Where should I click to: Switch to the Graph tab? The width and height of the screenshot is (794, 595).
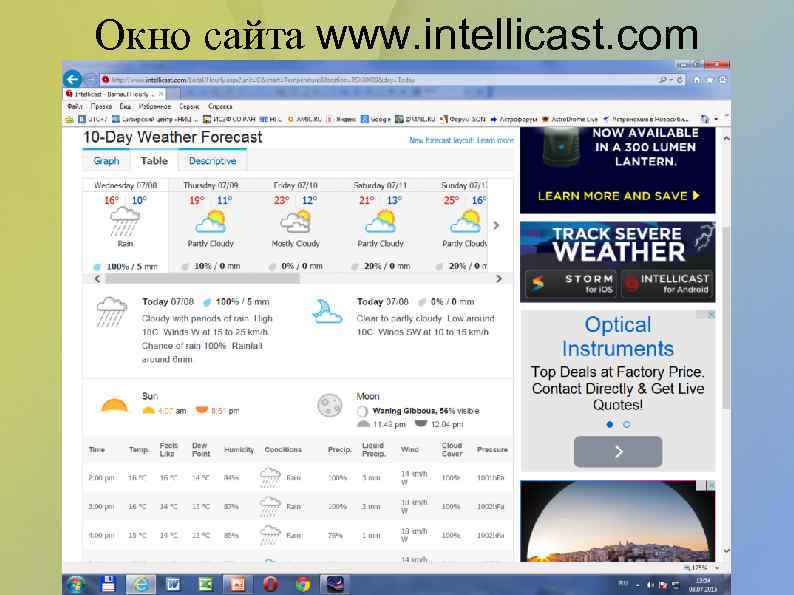106,161
